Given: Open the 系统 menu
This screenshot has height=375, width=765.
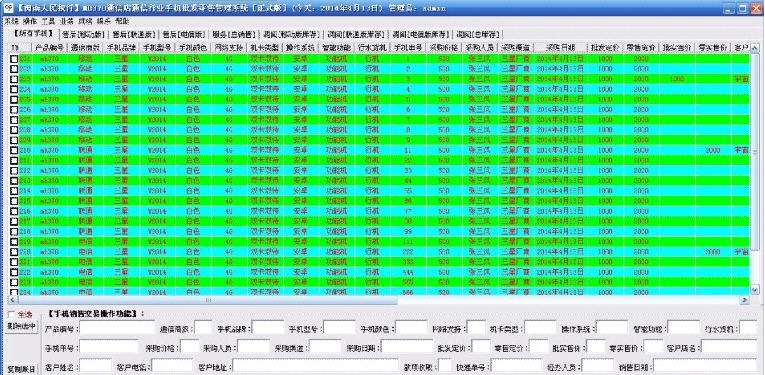Looking at the screenshot, I should (11, 21).
